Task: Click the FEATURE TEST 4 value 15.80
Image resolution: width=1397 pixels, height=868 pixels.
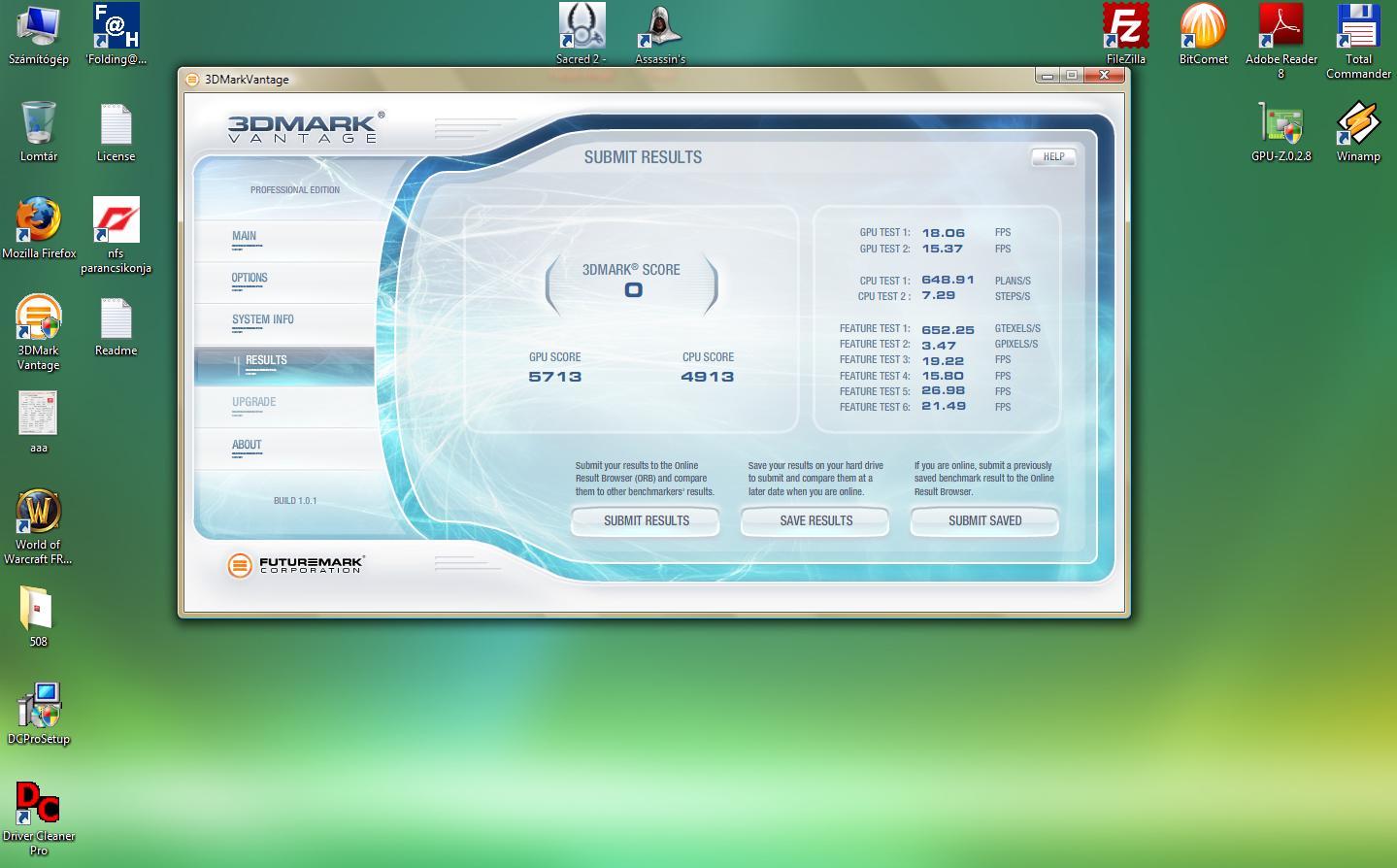Action: 943,376
